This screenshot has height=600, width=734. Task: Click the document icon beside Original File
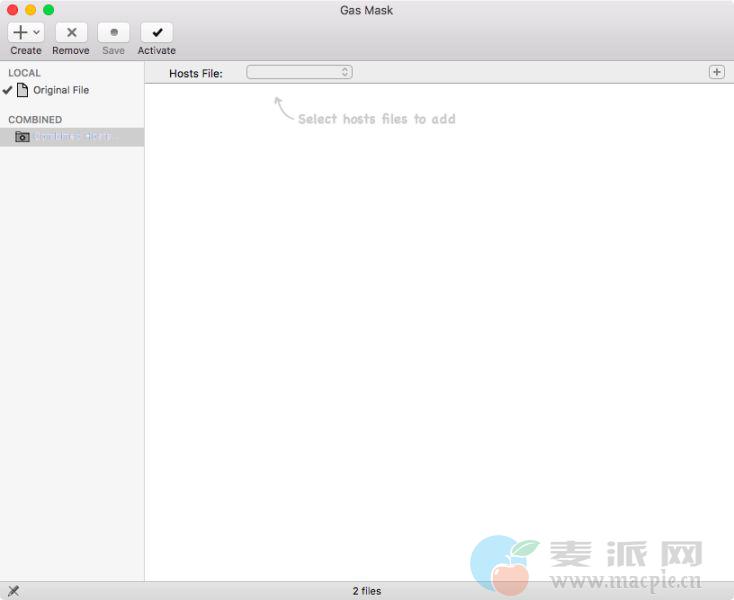pyautogui.click(x=23, y=90)
